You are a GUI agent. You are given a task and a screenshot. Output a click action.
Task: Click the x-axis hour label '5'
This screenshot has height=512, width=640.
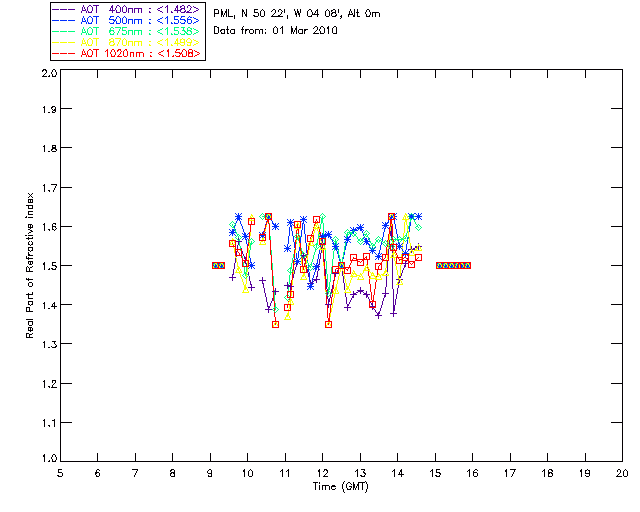click(x=60, y=473)
